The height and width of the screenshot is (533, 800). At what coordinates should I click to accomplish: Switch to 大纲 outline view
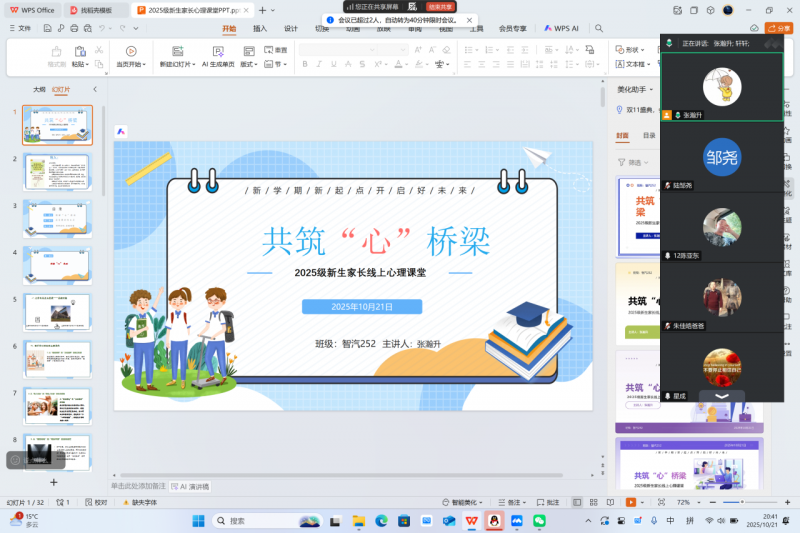tap(39, 89)
